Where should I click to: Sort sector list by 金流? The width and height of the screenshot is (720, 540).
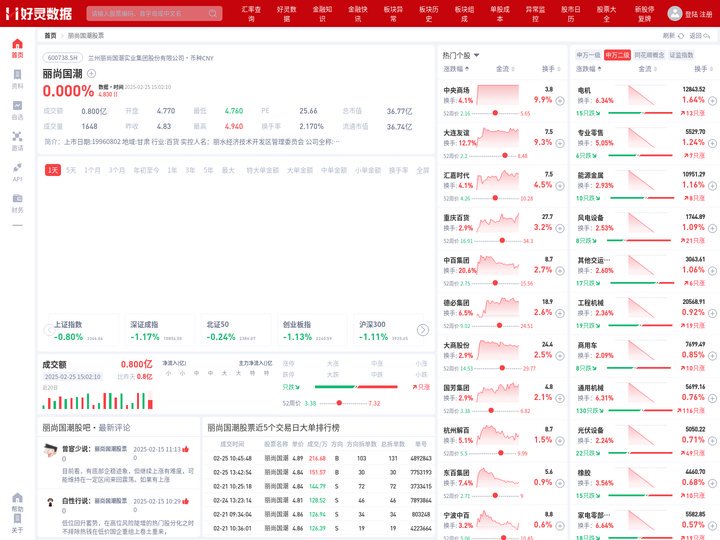point(647,69)
